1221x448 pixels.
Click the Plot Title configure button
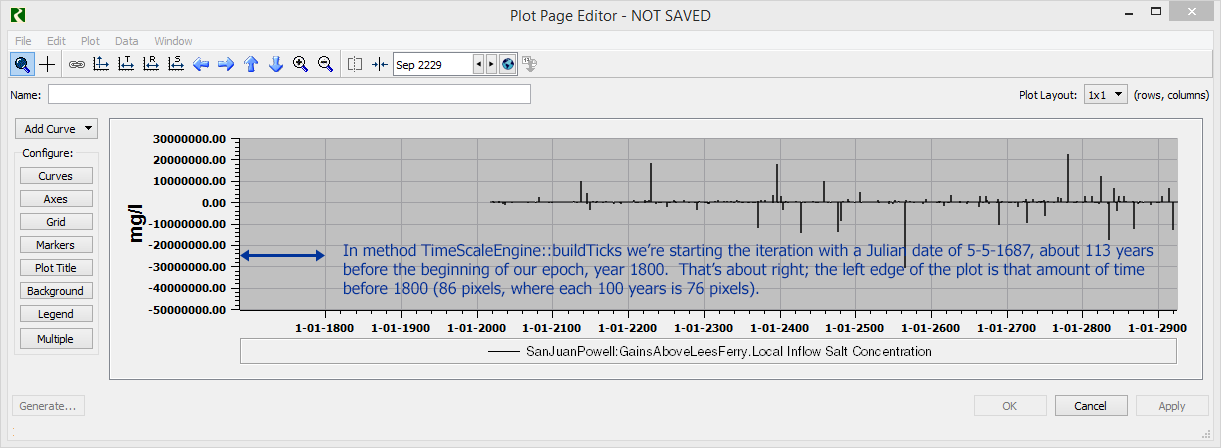click(56, 268)
